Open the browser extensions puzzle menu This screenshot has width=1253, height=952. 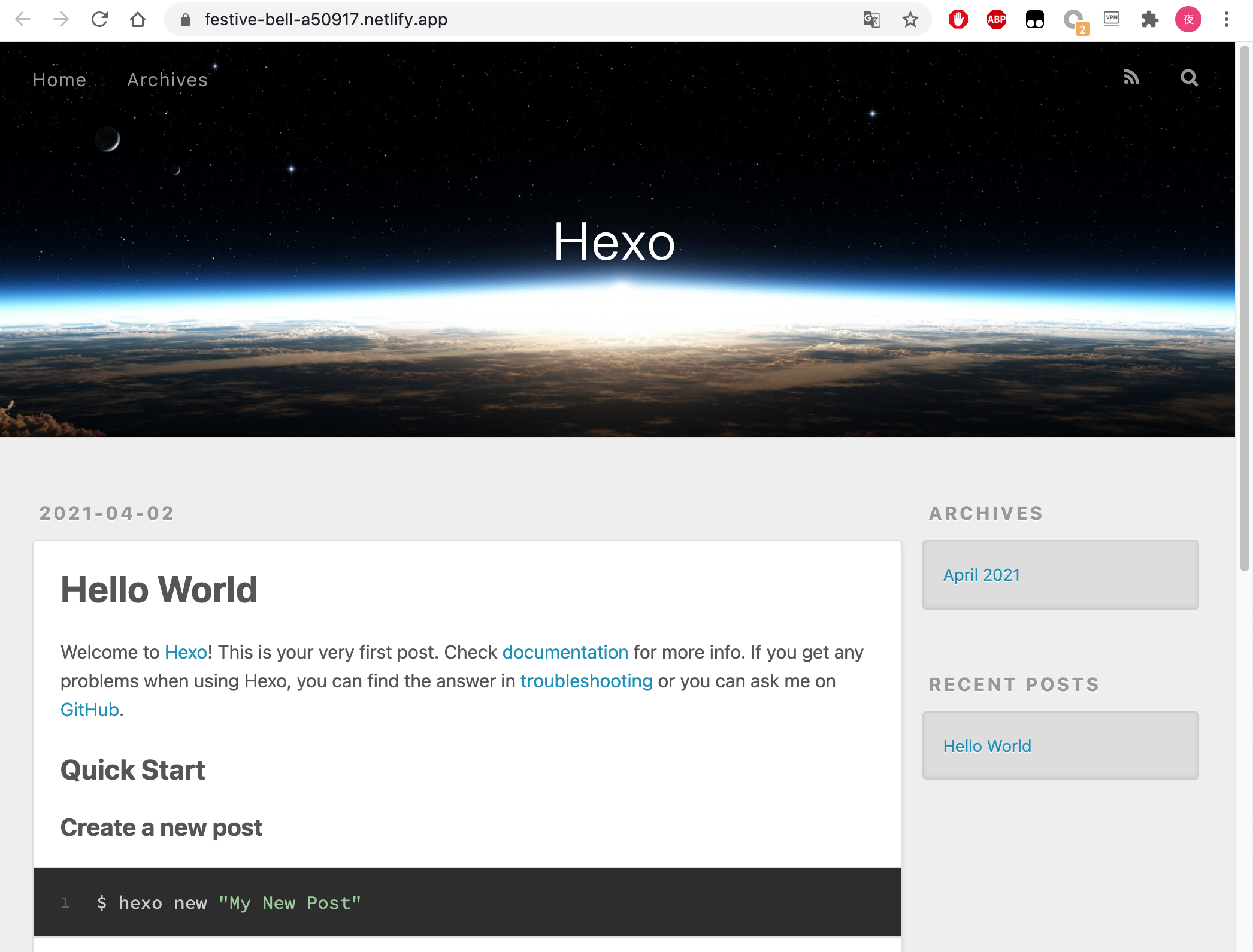[1150, 19]
